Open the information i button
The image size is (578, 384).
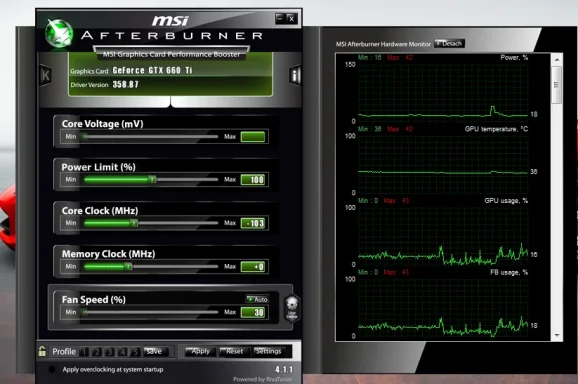click(295, 76)
